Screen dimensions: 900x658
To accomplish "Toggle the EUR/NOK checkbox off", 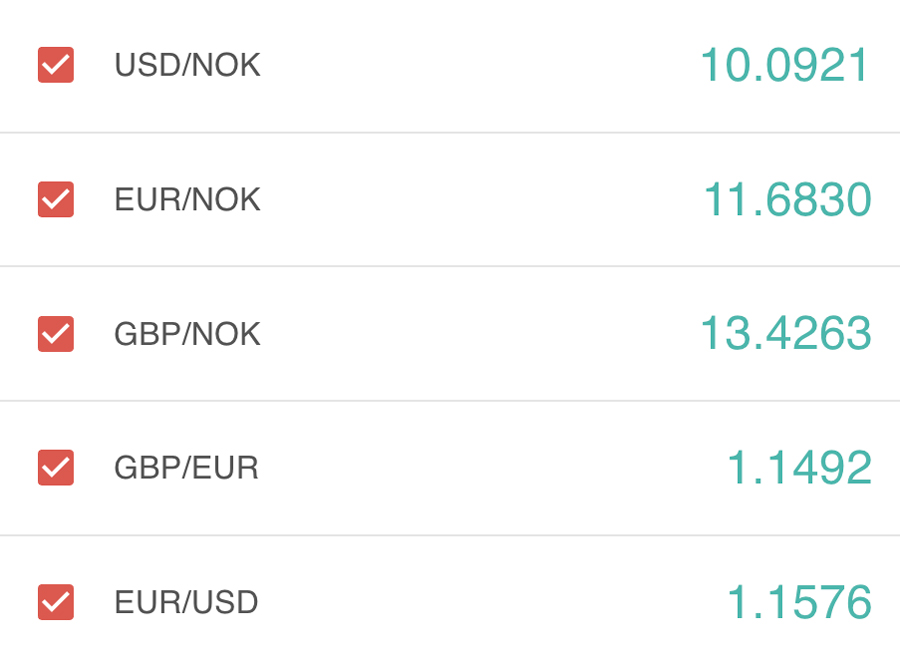I will click(x=56, y=199).
